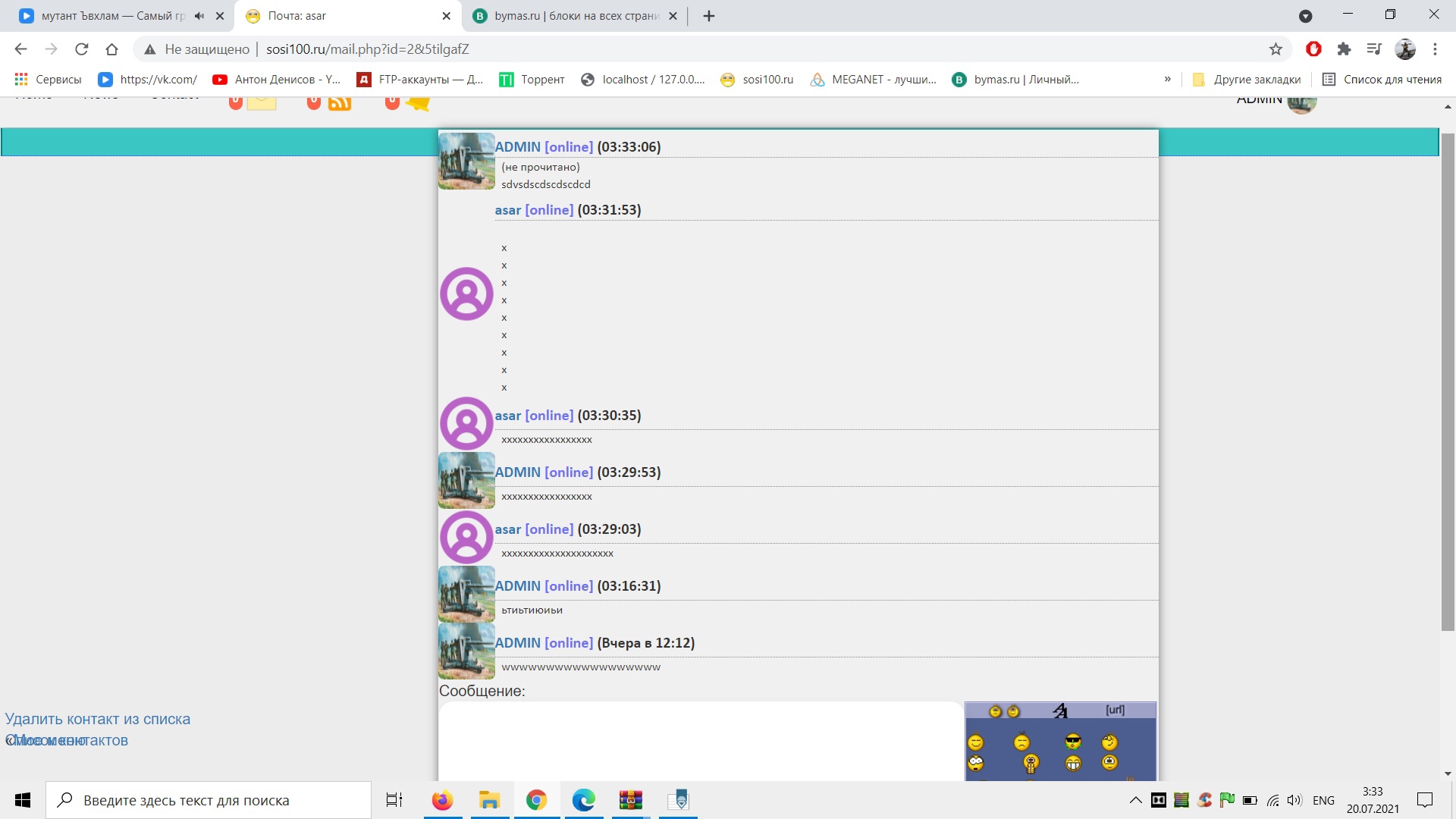The height and width of the screenshot is (819, 1456).
Task: Bookmark page with the star icon
Action: click(1276, 49)
